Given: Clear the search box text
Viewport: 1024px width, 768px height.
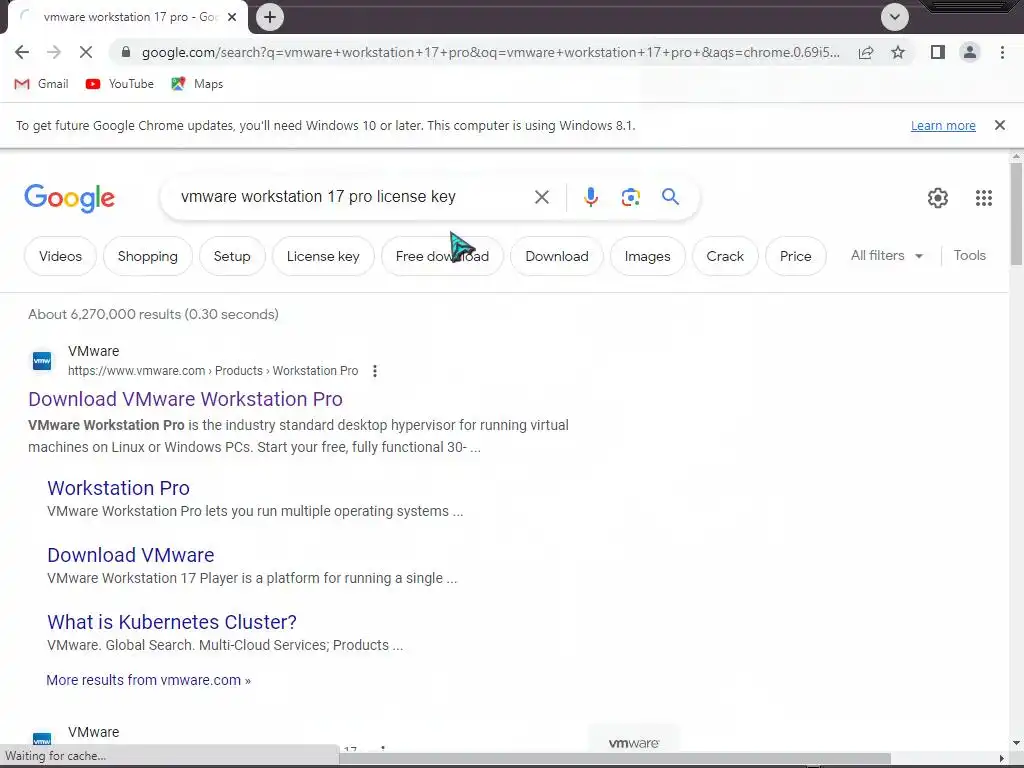Looking at the screenshot, I should coord(541,197).
